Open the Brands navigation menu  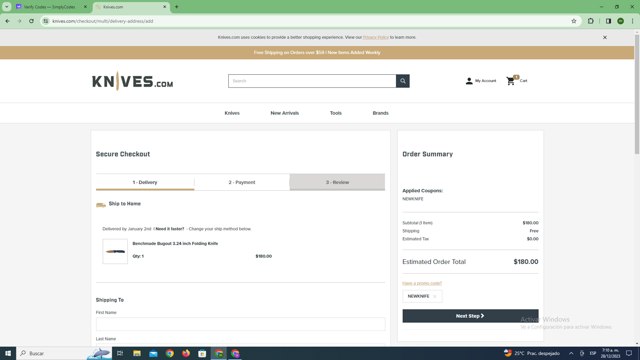(x=380, y=113)
